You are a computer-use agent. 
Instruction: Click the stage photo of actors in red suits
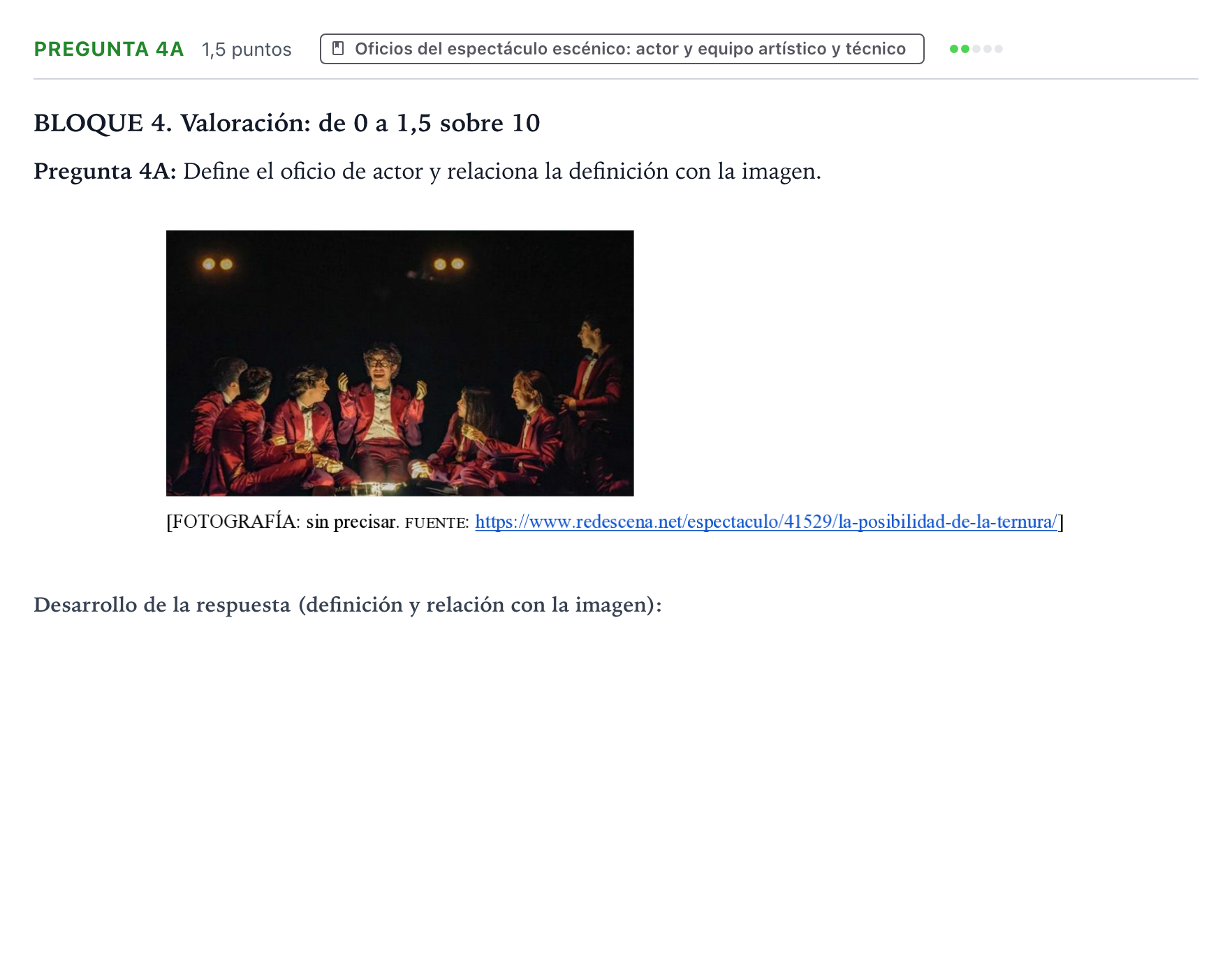point(399,363)
